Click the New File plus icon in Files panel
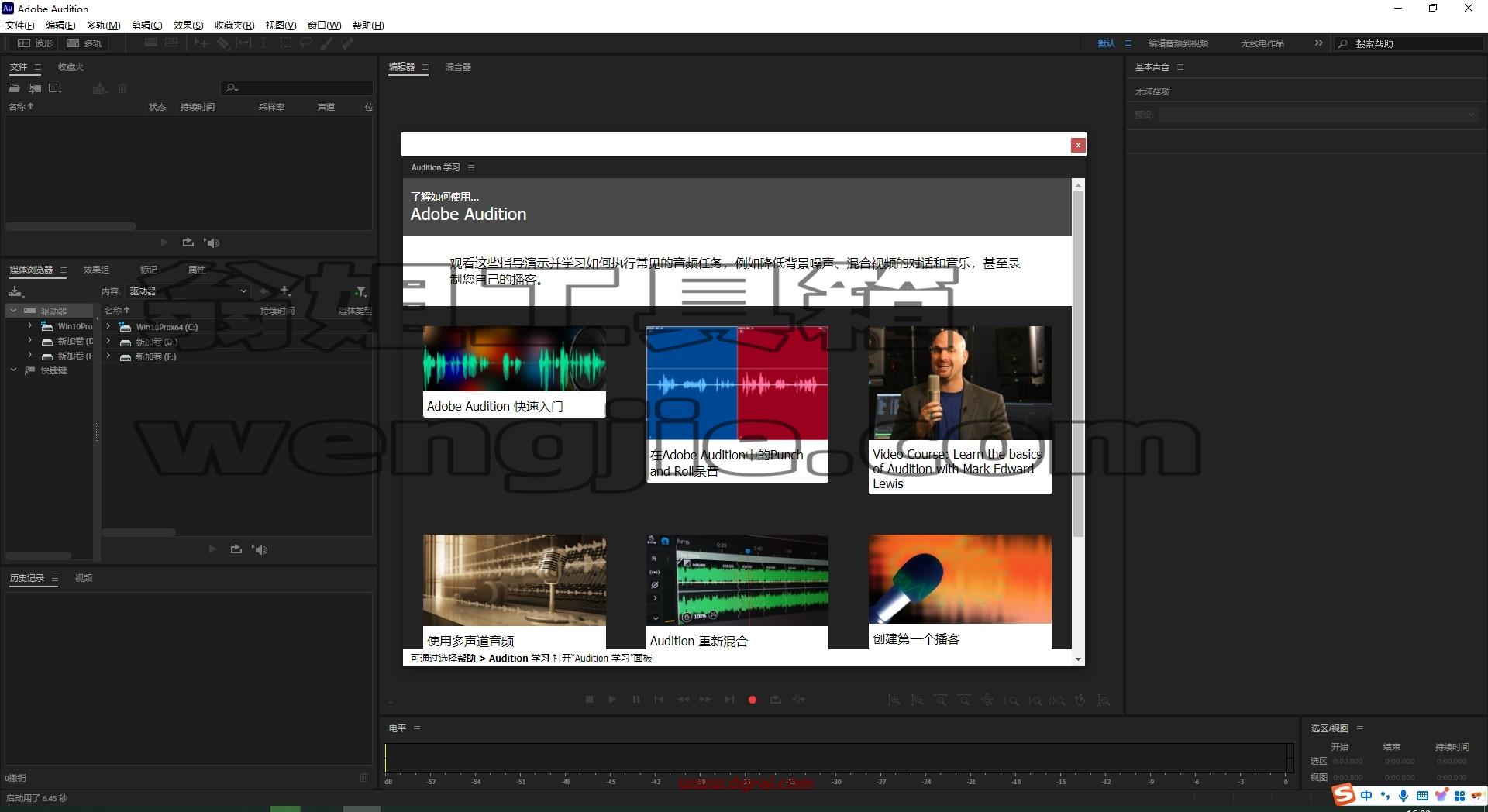This screenshot has width=1488, height=812. tap(55, 88)
